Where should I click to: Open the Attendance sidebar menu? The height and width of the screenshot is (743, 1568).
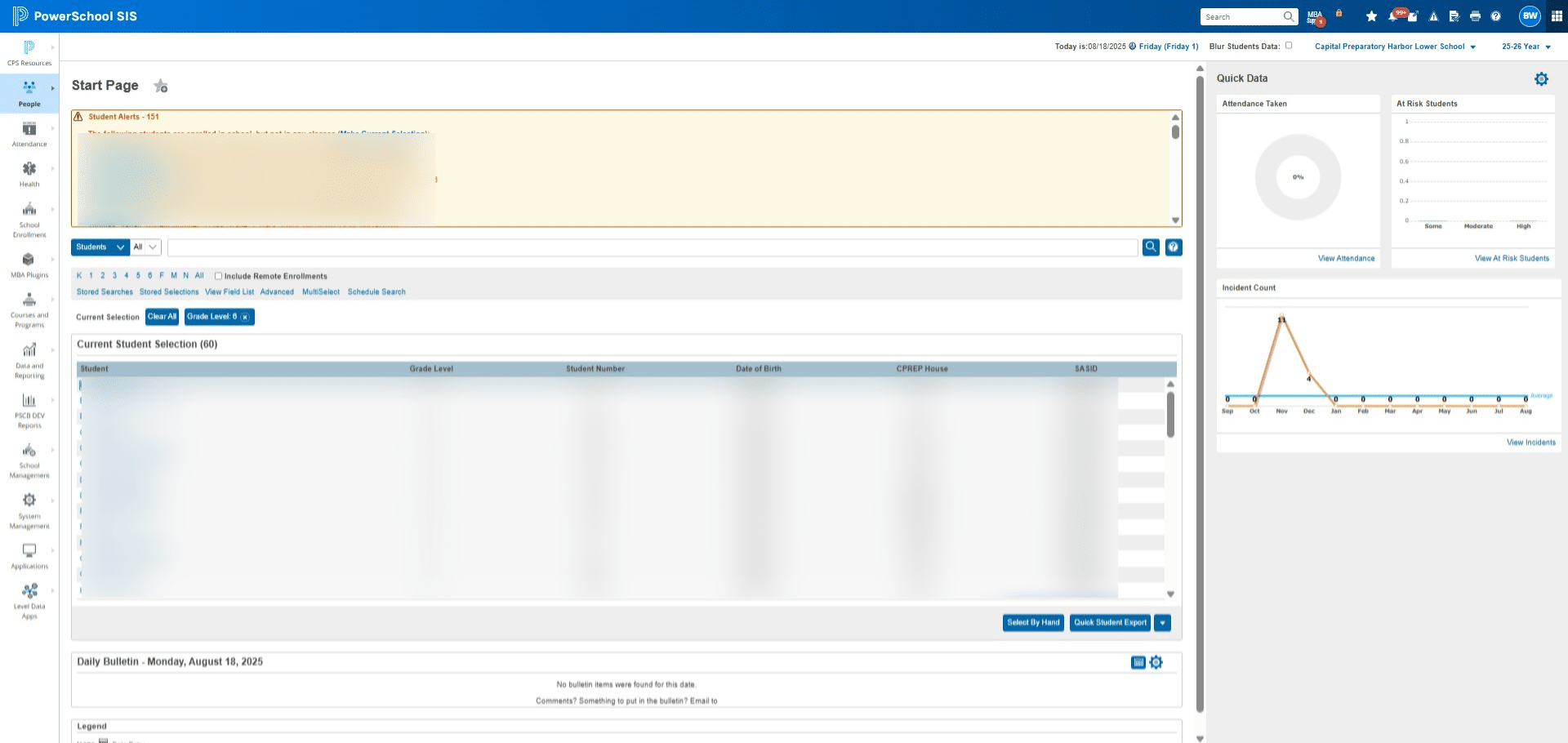(29, 135)
